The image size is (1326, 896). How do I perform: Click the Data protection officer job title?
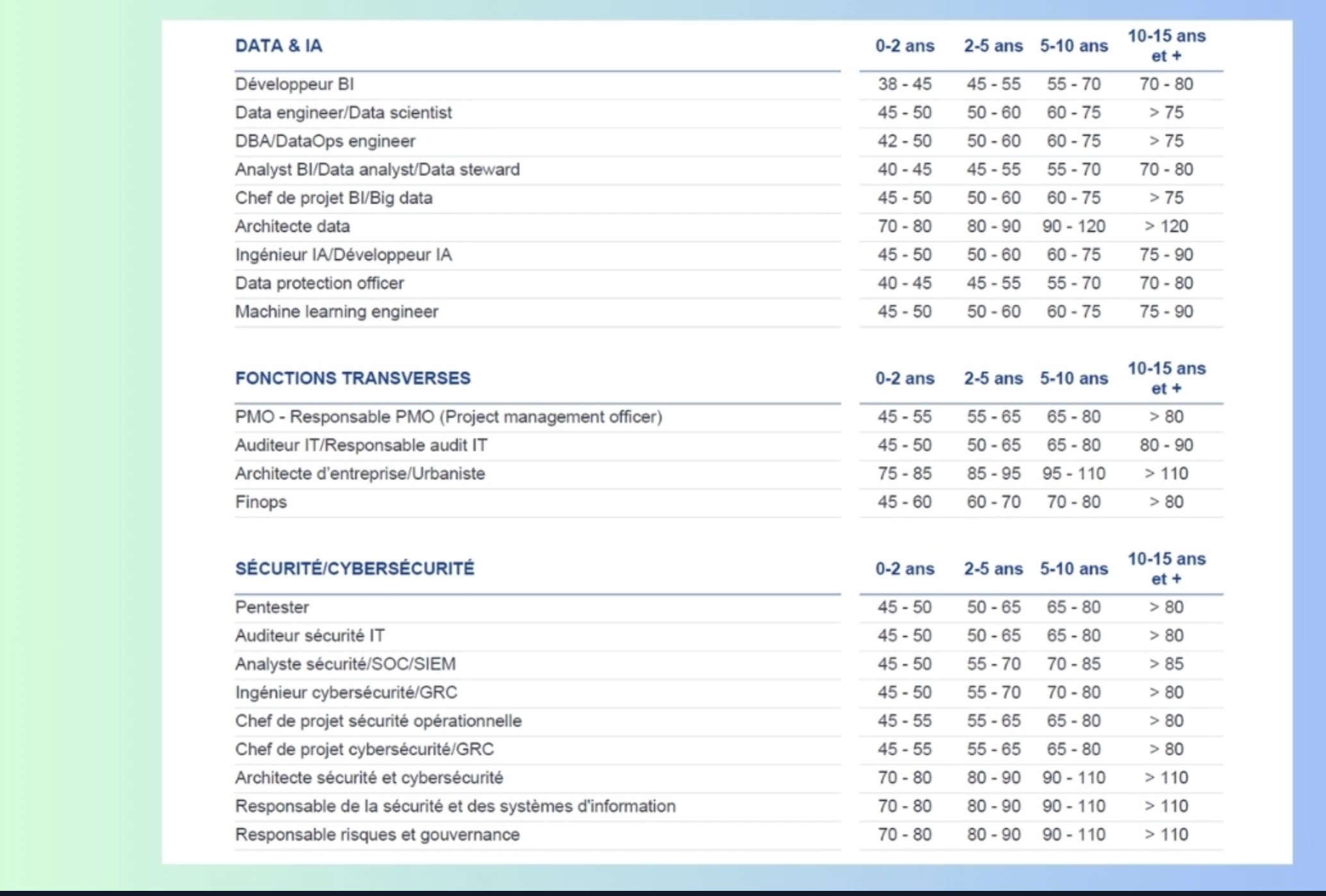319,283
